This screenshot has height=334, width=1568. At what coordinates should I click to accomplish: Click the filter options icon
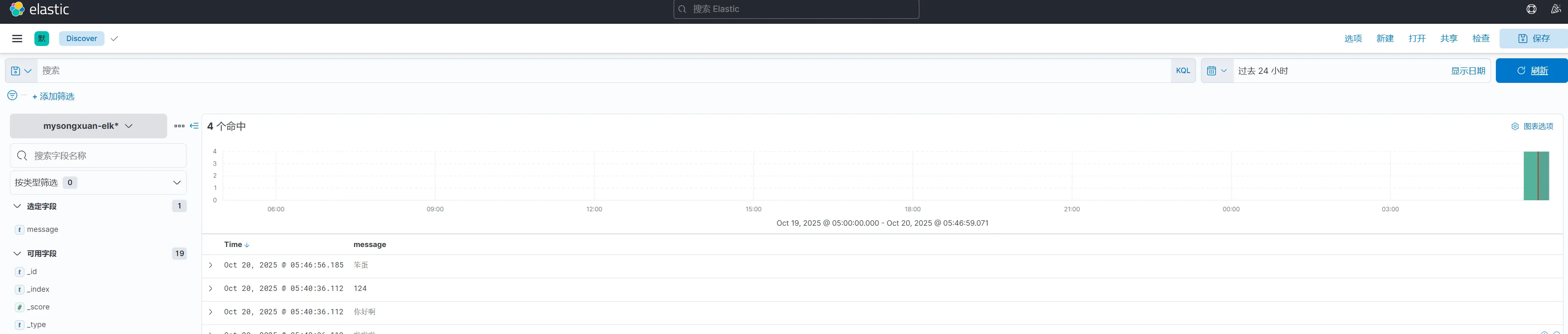12,96
